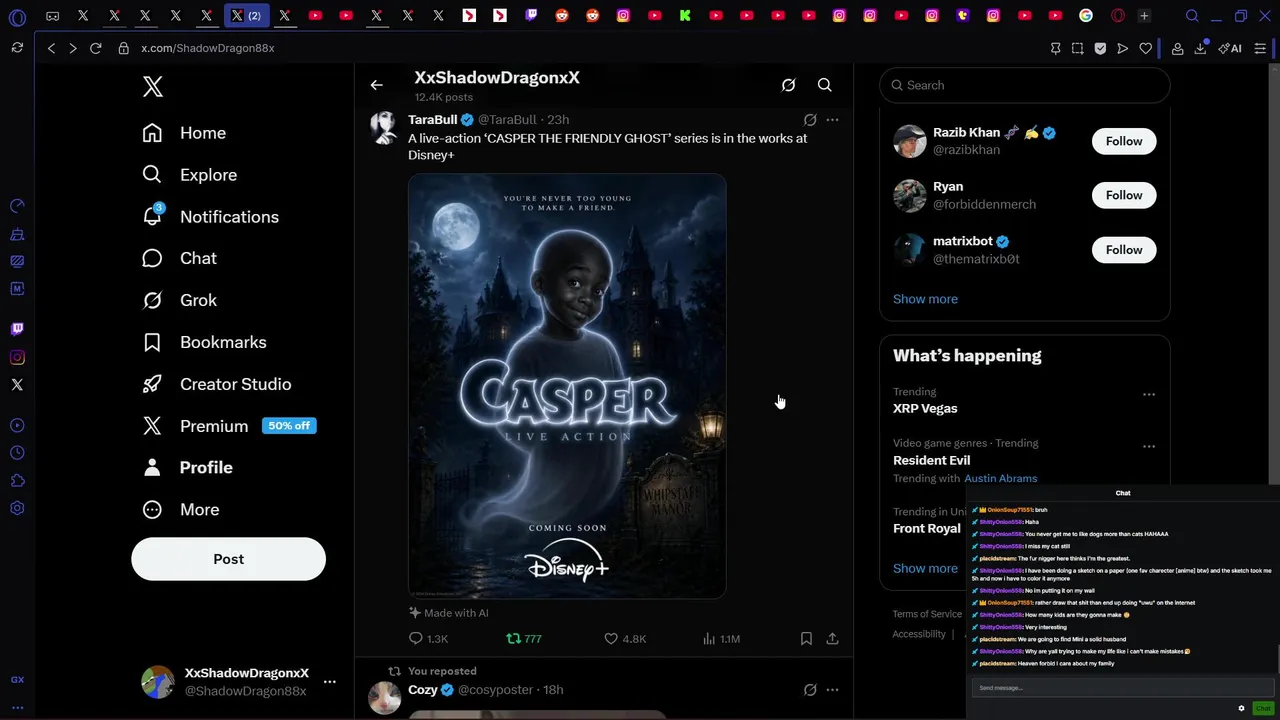Open the more options on TaraBull's post
This screenshot has height=720, width=1280.
[832, 120]
